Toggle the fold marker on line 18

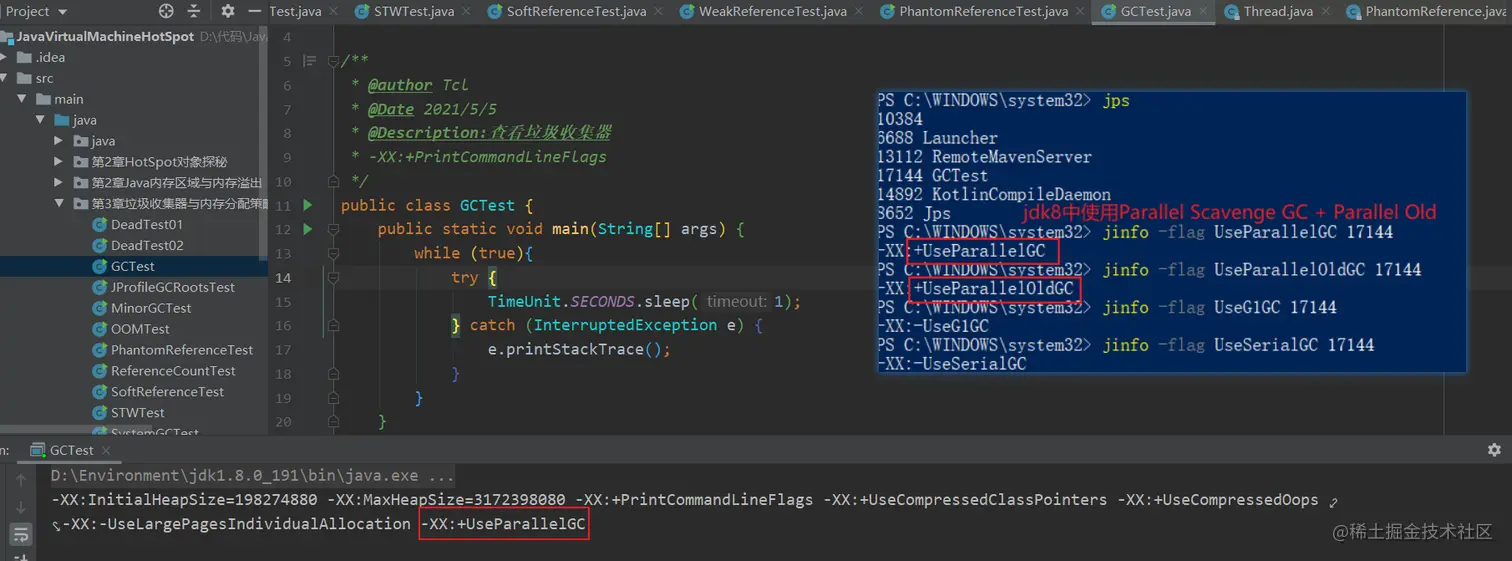click(334, 373)
